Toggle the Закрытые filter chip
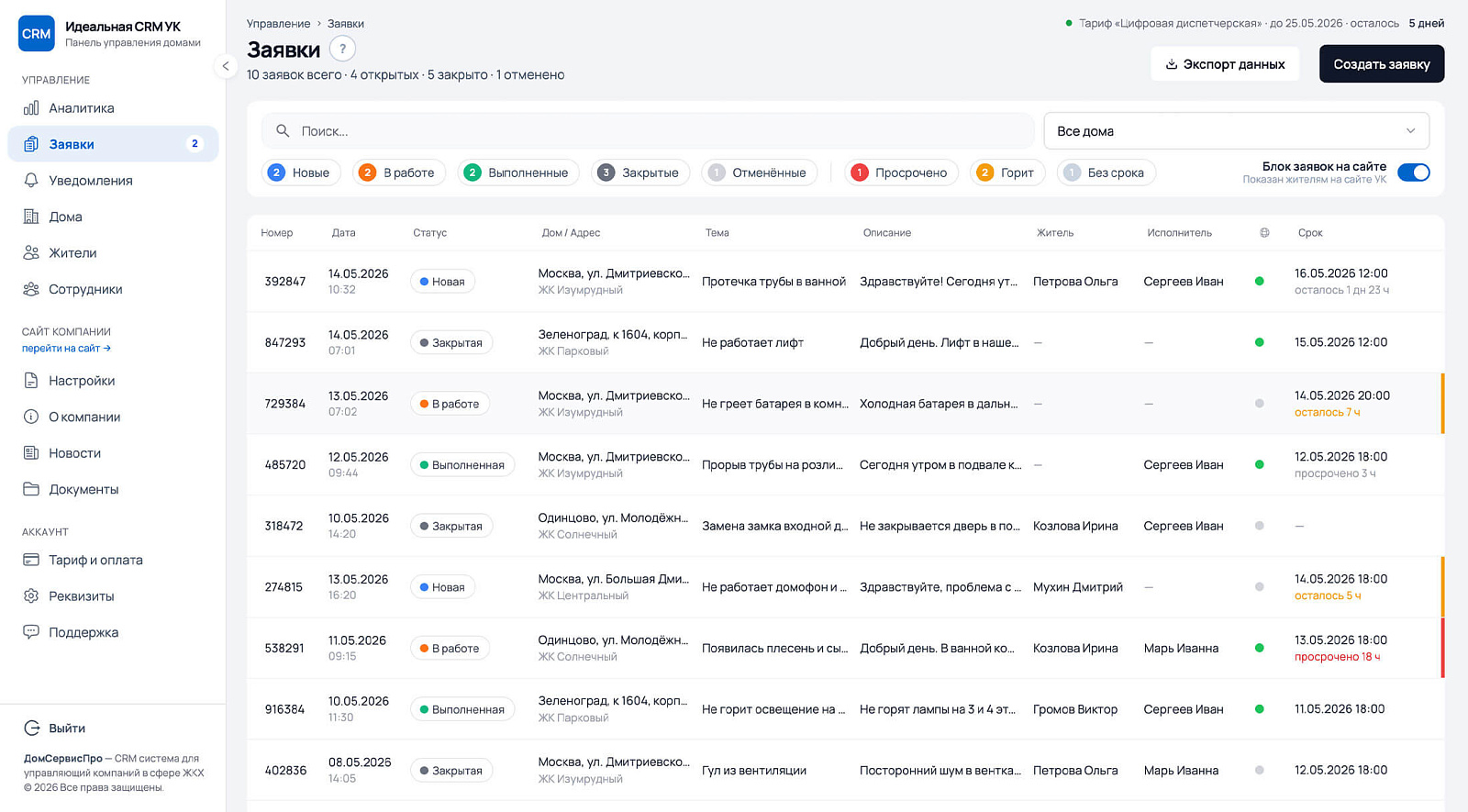The height and width of the screenshot is (812, 1468). (640, 172)
